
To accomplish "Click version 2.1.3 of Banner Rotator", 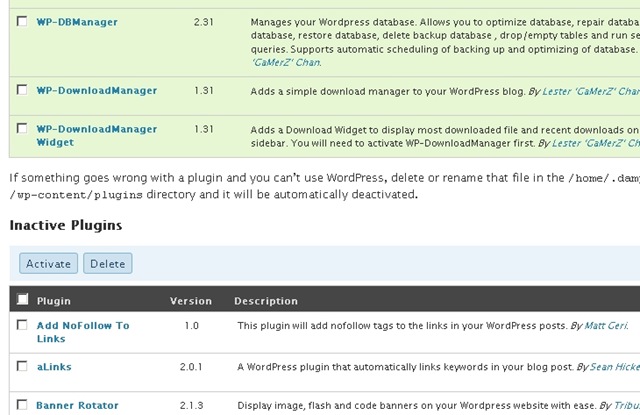I will (x=191, y=406).
